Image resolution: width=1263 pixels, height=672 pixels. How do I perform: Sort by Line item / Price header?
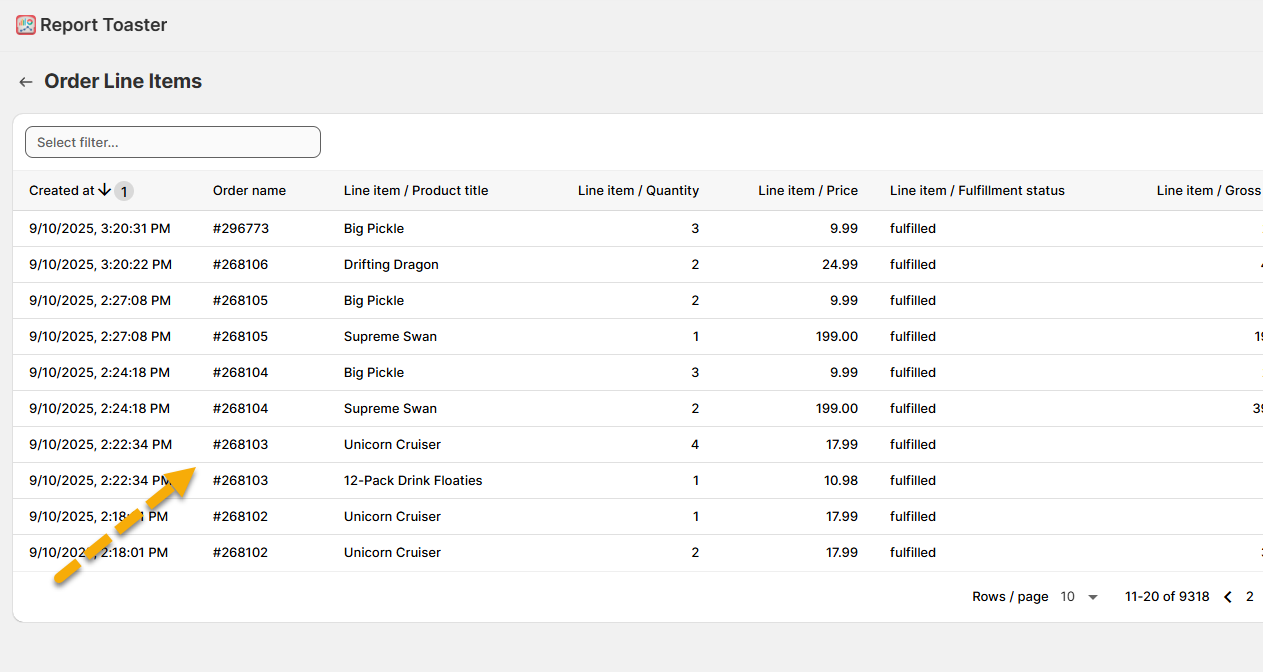807,191
